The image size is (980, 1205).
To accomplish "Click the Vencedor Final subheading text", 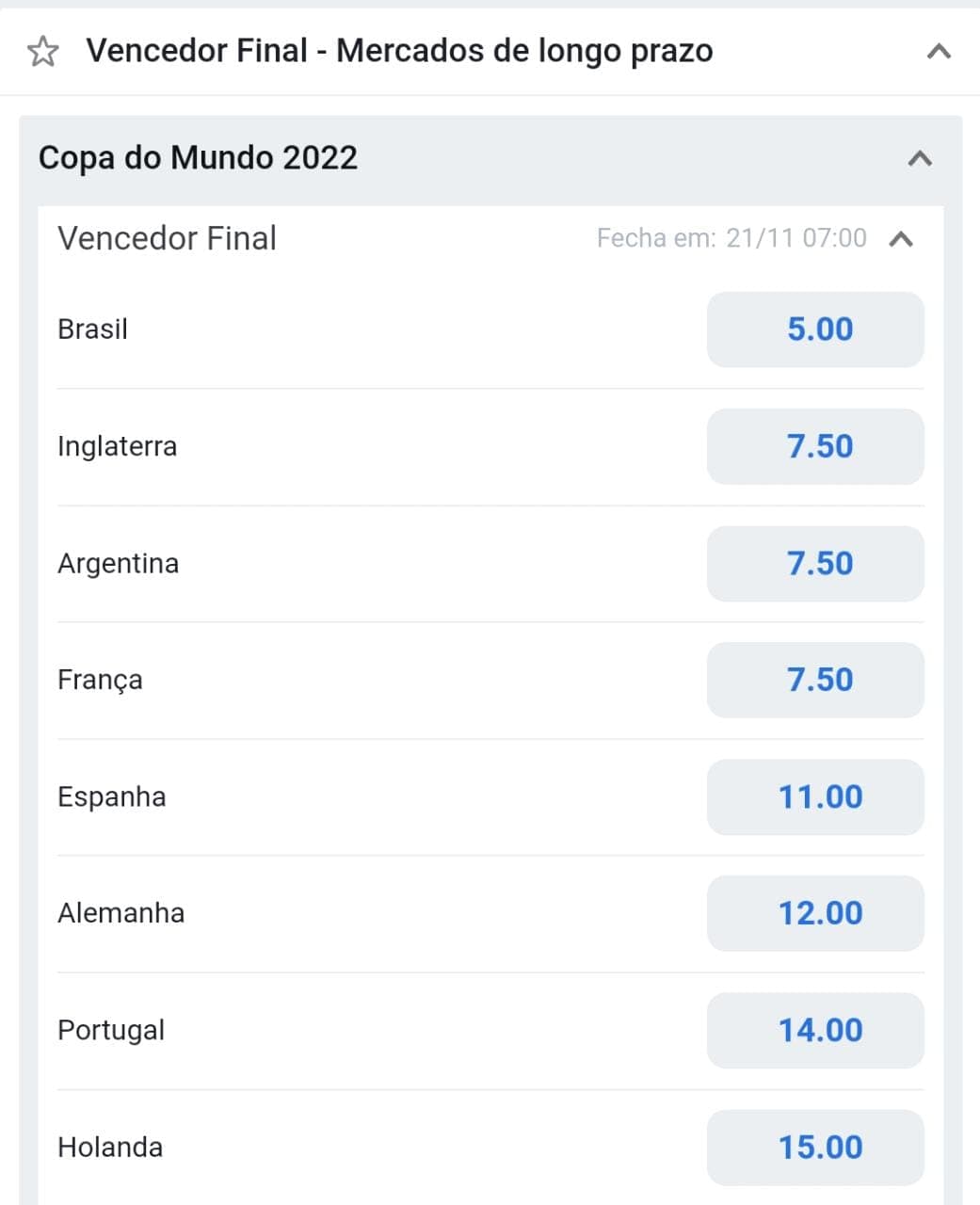I will (167, 239).
